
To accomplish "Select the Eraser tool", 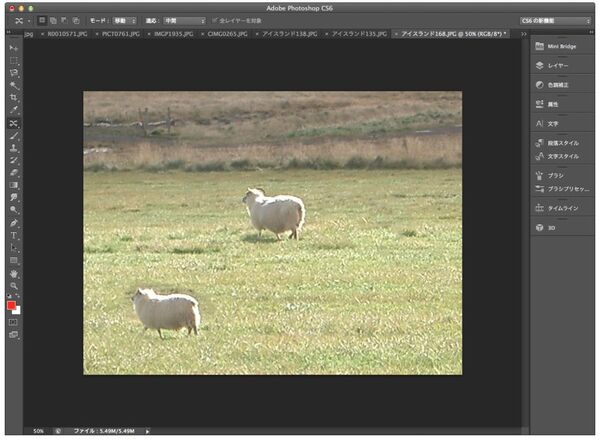I will click(x=13, y=173).
